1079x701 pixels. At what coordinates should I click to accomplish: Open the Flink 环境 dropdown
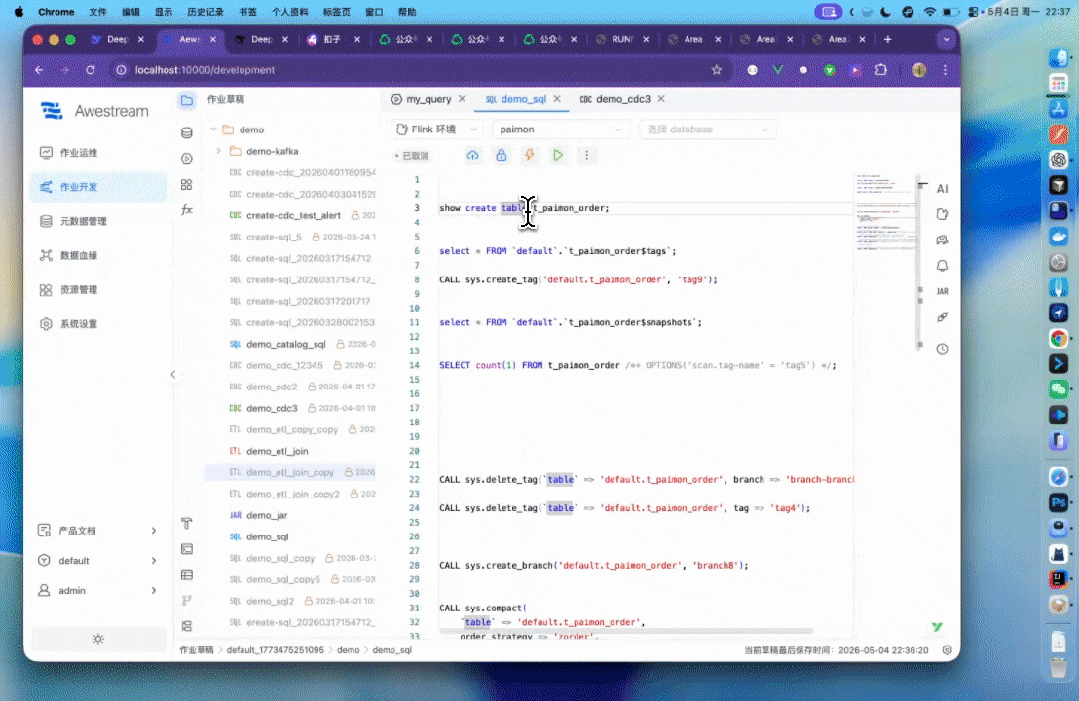click(437, 129)
